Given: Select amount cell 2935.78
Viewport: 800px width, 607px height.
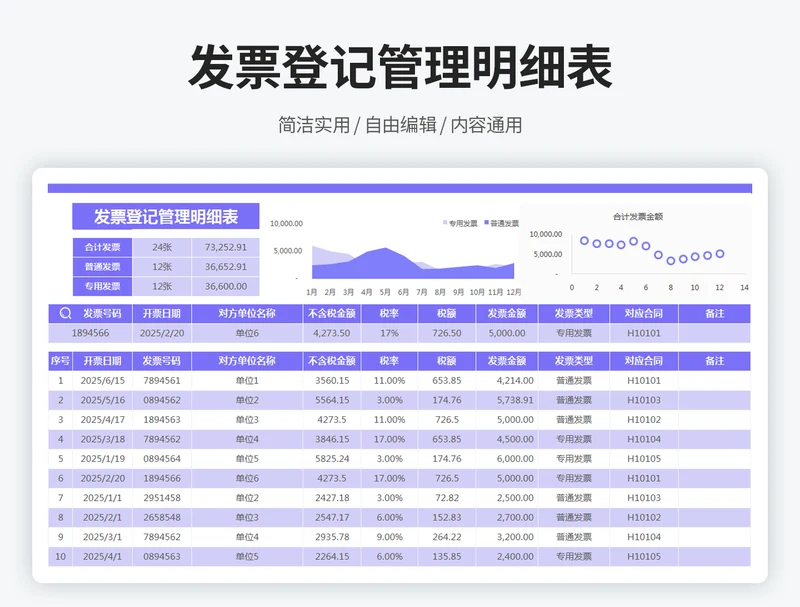Looking at the screenshot, I should coord(332,537).
